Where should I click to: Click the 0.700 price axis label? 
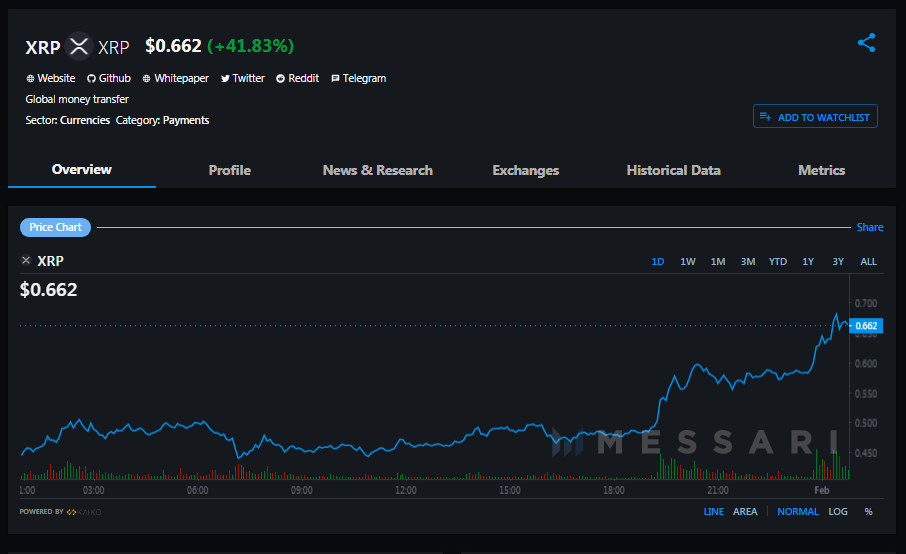coord(866,303)
